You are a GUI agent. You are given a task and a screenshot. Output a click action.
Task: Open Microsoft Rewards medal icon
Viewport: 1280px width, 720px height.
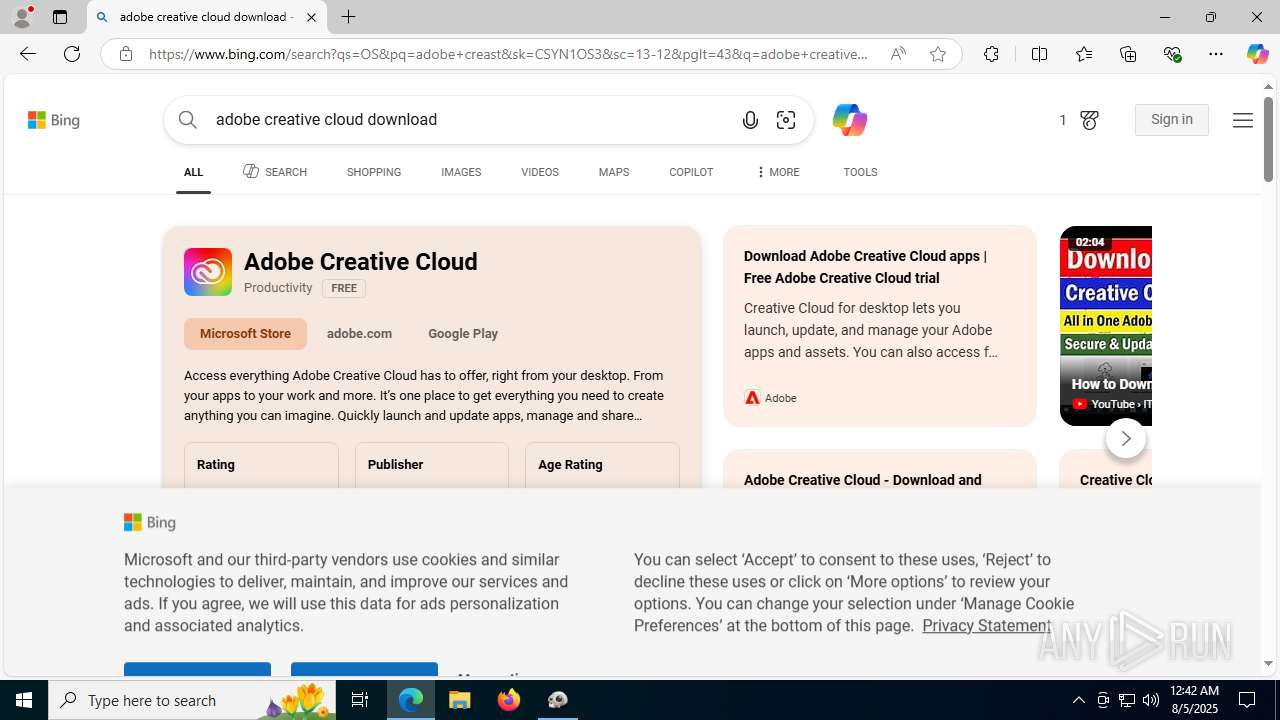[1089, 120]
